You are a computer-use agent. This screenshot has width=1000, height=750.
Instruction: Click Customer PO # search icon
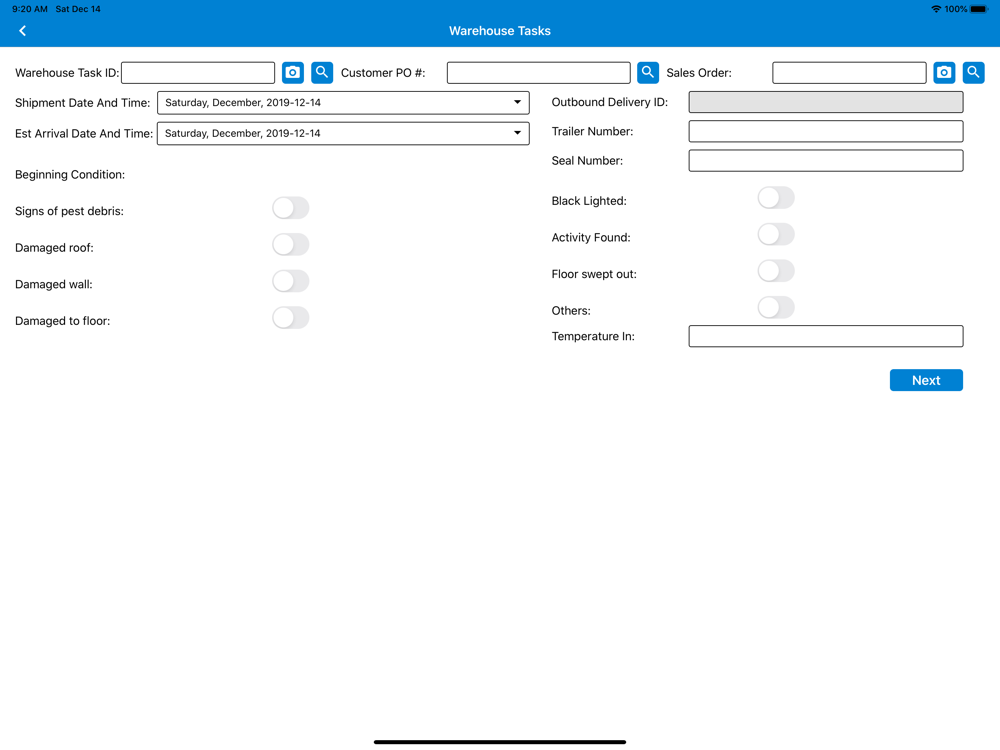tap(648, 73)
